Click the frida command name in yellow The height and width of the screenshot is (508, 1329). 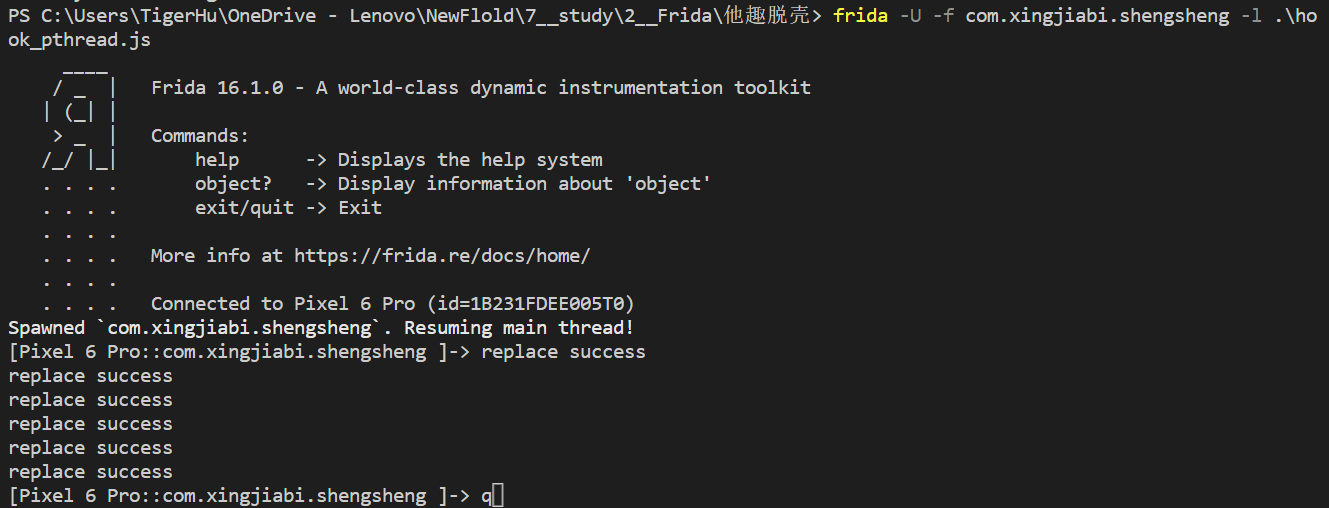pyautogui.click(x=860, y=17)
